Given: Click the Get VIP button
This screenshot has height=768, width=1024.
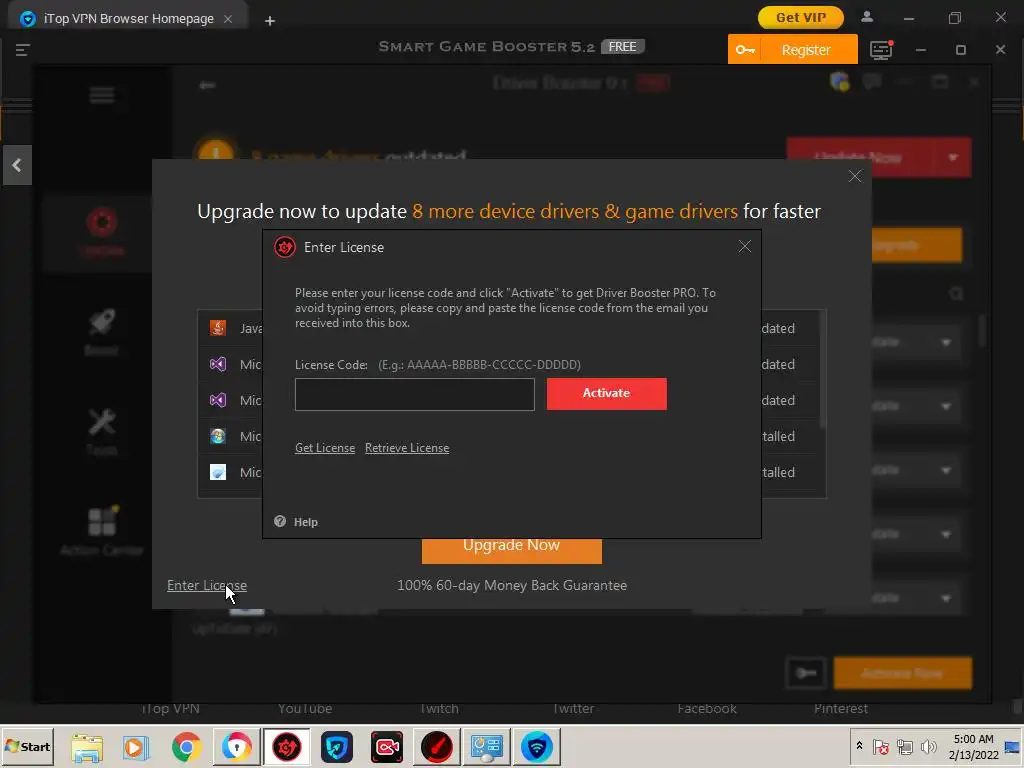Looking at the screenshot, I should click(801, 18).
